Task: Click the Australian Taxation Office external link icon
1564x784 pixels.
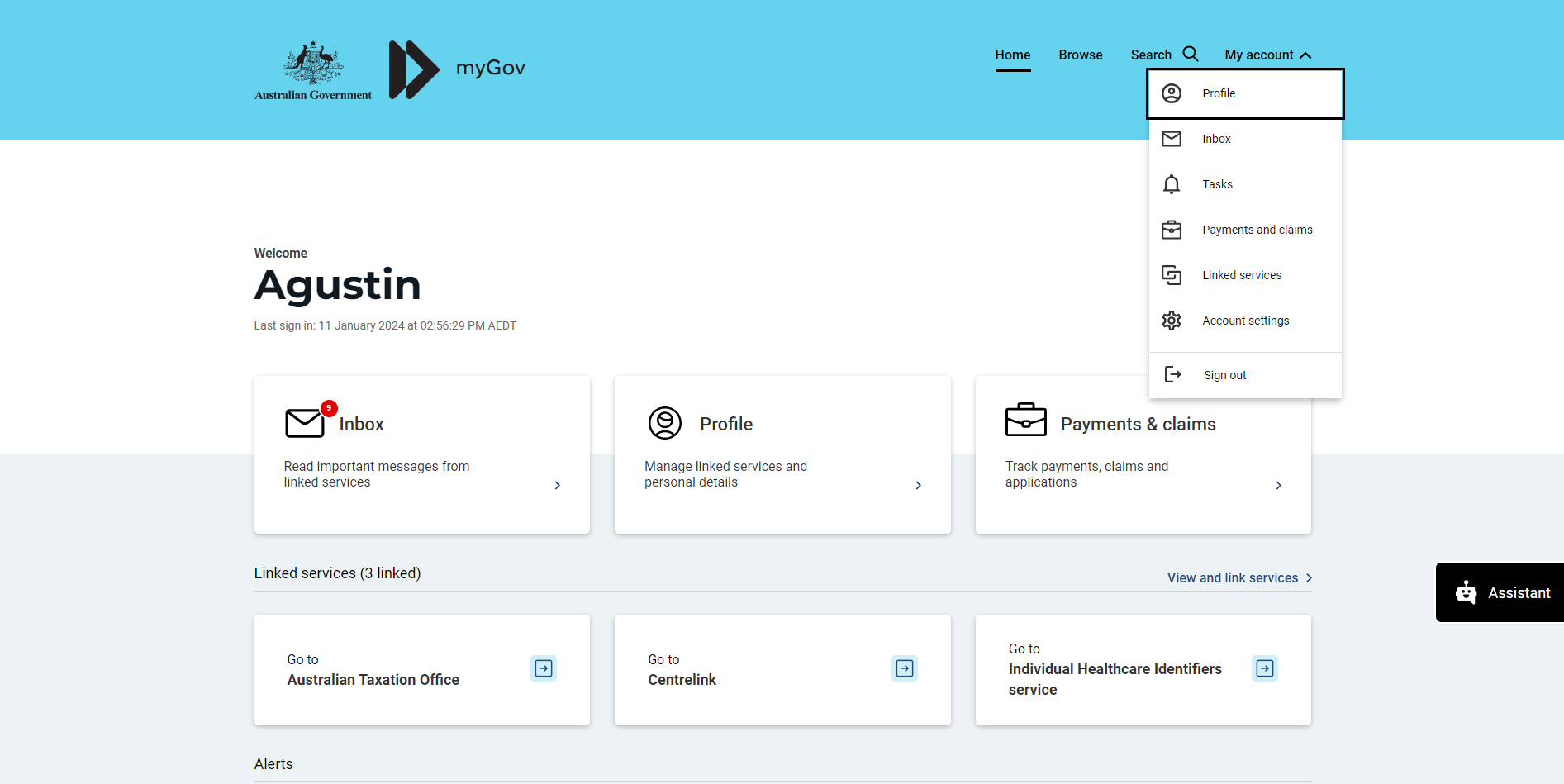Action: click(x=544, y=668)
